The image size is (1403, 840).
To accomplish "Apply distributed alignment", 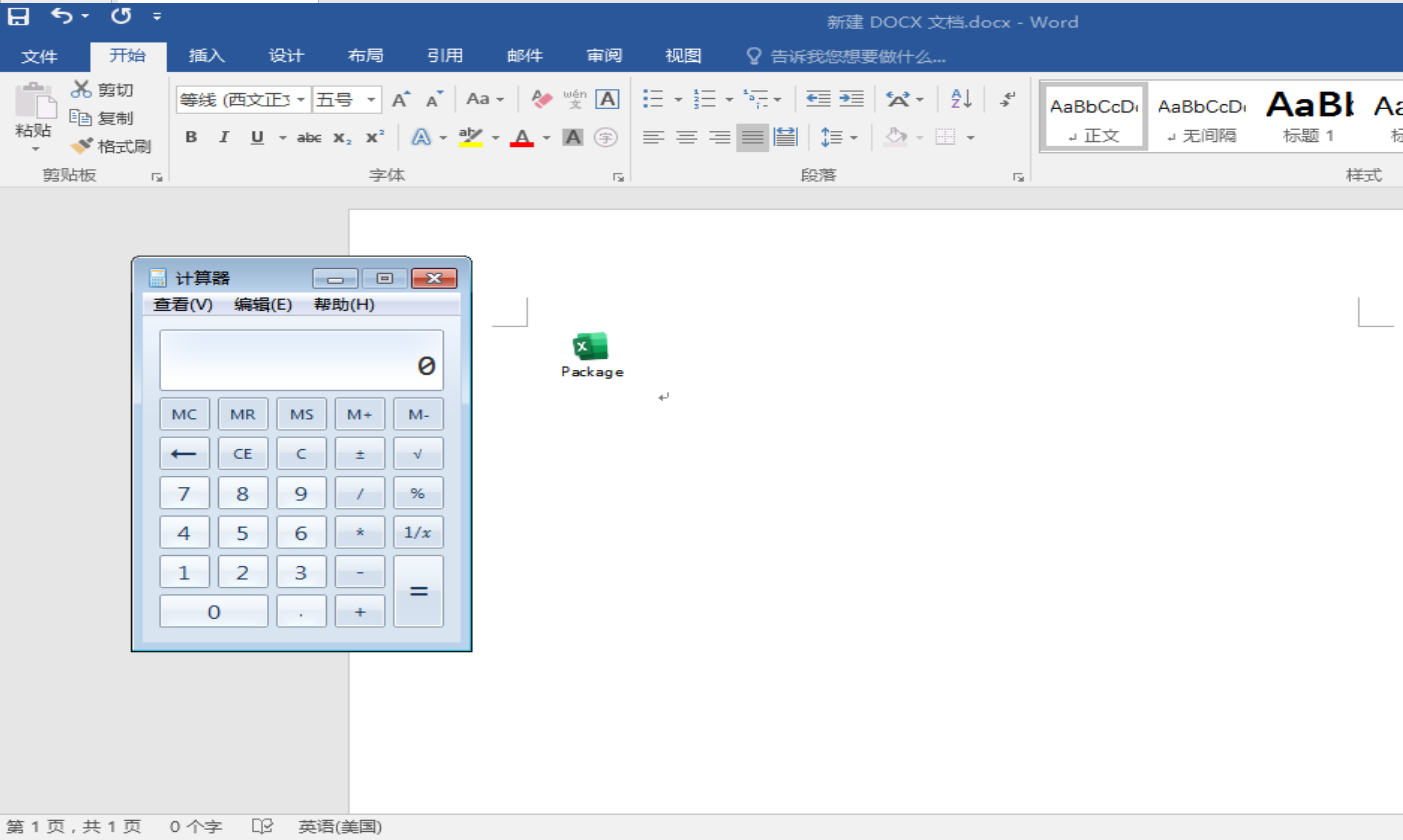I will pyautogui.click(x=785, y=137).
